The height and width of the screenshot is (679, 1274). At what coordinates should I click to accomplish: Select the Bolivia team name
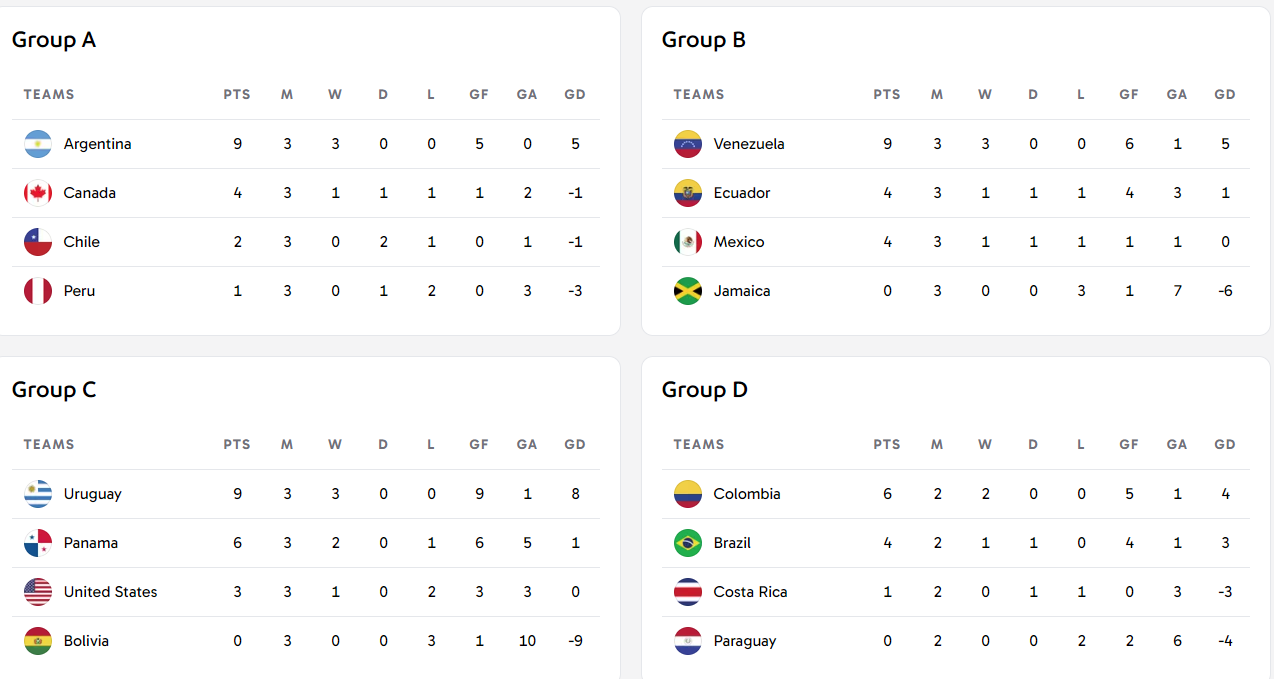[86, 641]
